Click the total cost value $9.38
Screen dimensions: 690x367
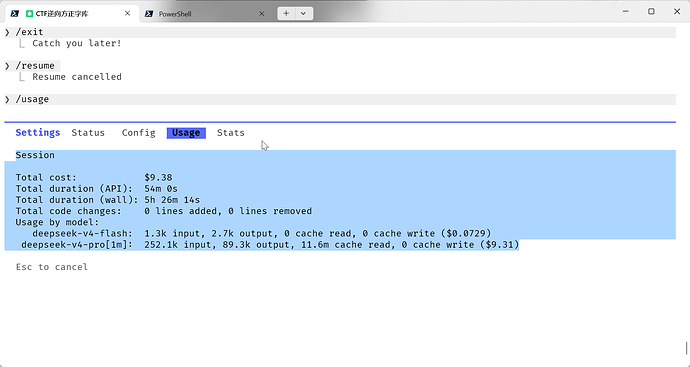pos(158,177)
